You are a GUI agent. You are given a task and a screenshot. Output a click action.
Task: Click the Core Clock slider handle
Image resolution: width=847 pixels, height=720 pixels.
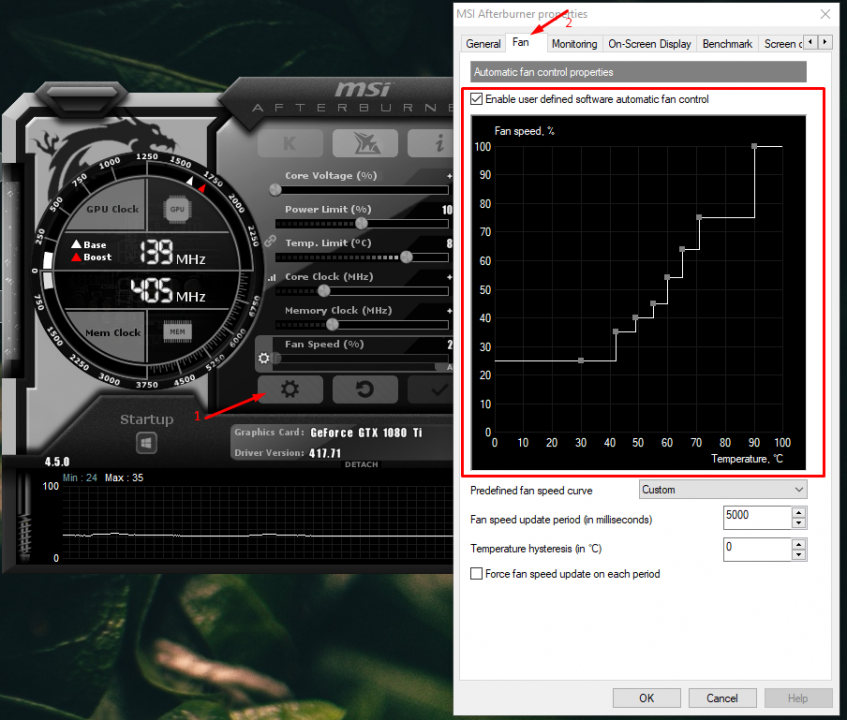[x=324, y=291]
